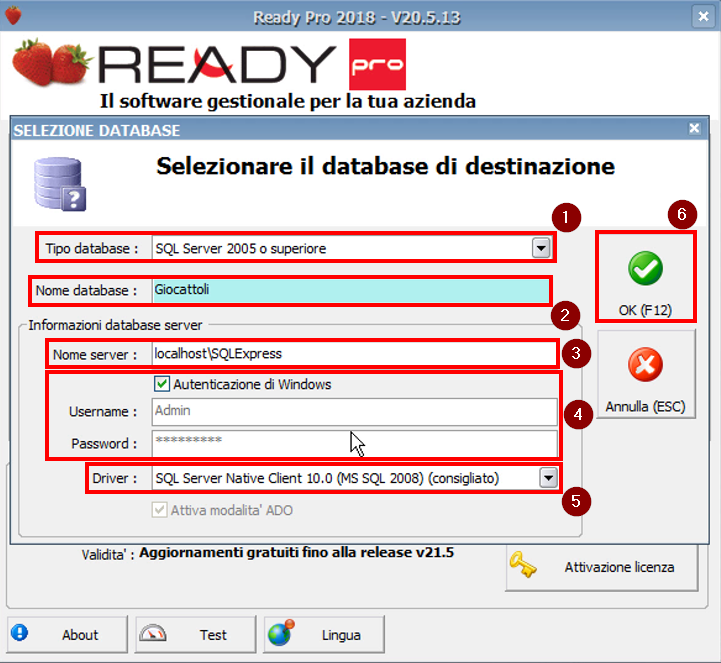
Task: Click the About button with info icon
Action: (x=67, y=634)
